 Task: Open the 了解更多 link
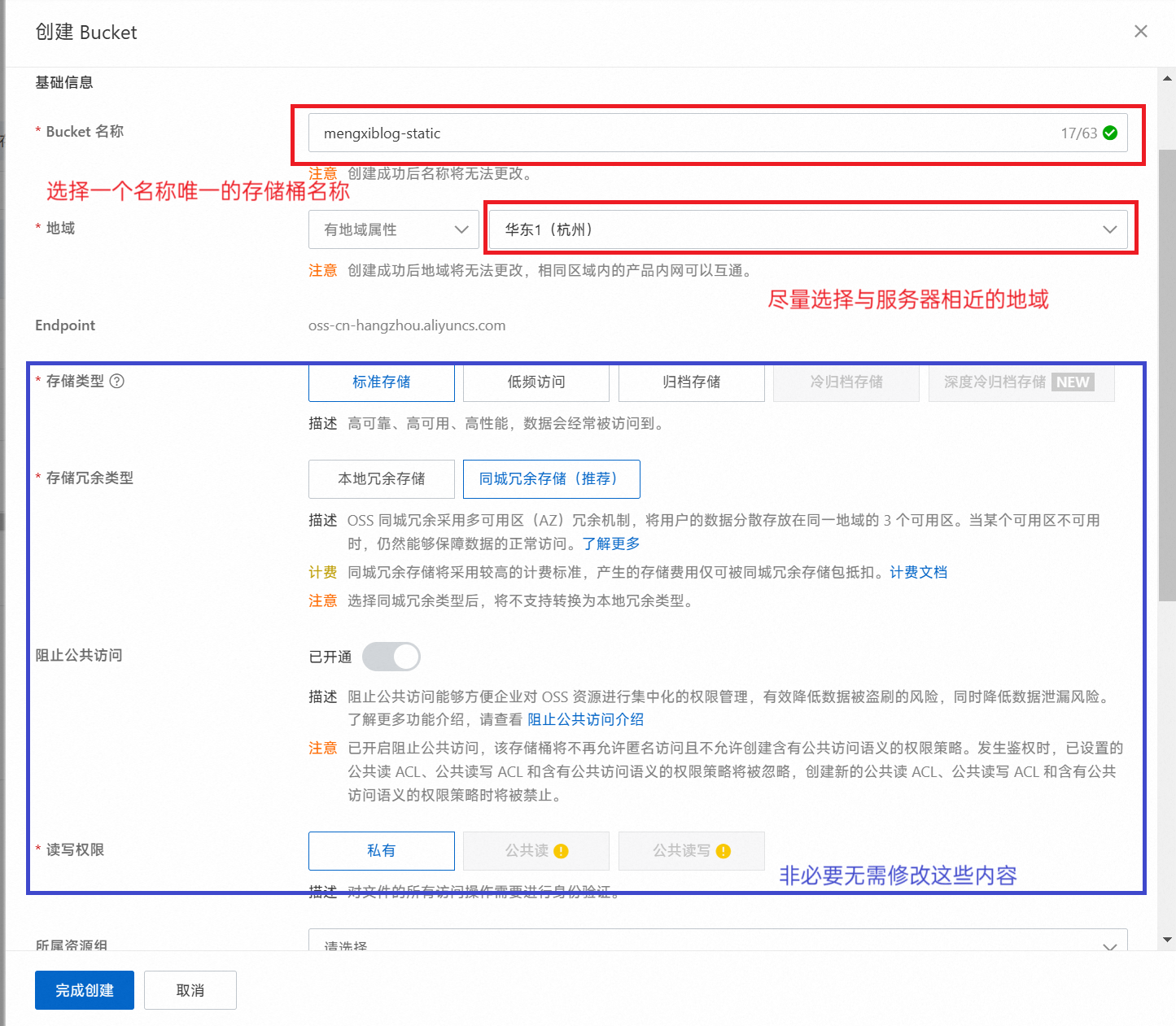pyautogui.click(x=610, y=544)
